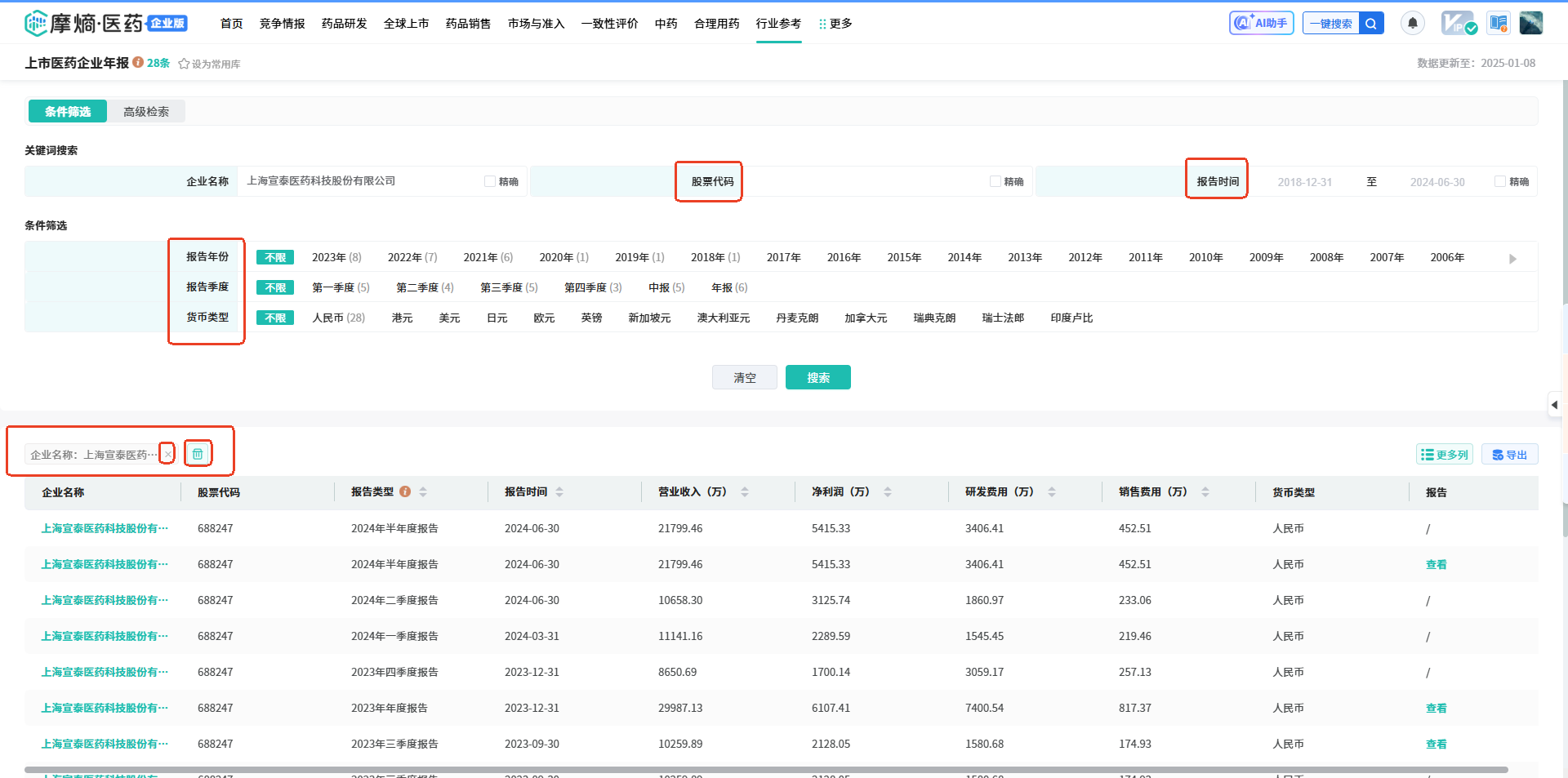
Task: Click the 设为常用库 star icon
Action: 184,64
